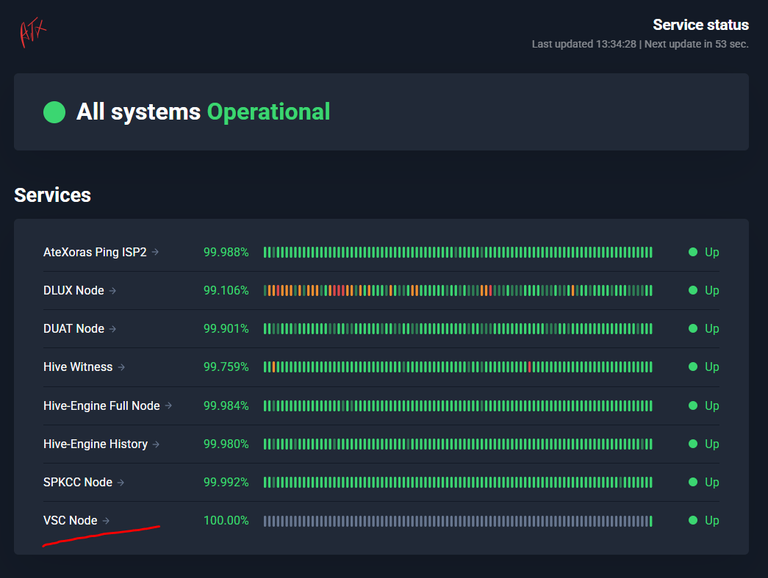The height and width of the screenshot is (578, 768).
Task: Click the Hive-Engine Full Node uptime bar
Action: [458, 406]
